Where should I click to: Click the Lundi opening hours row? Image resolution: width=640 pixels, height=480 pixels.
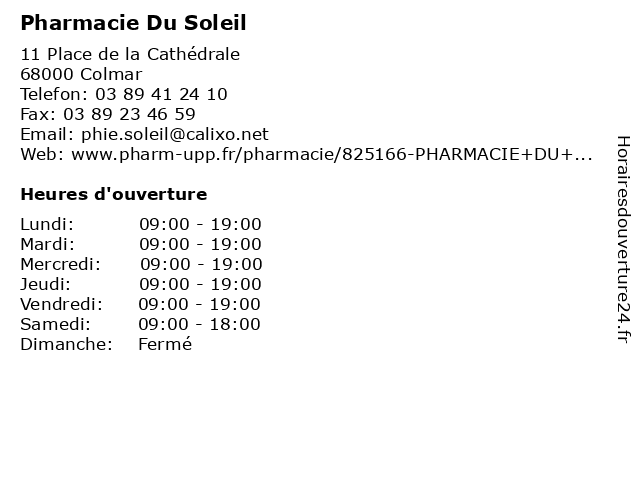[141, 224]
